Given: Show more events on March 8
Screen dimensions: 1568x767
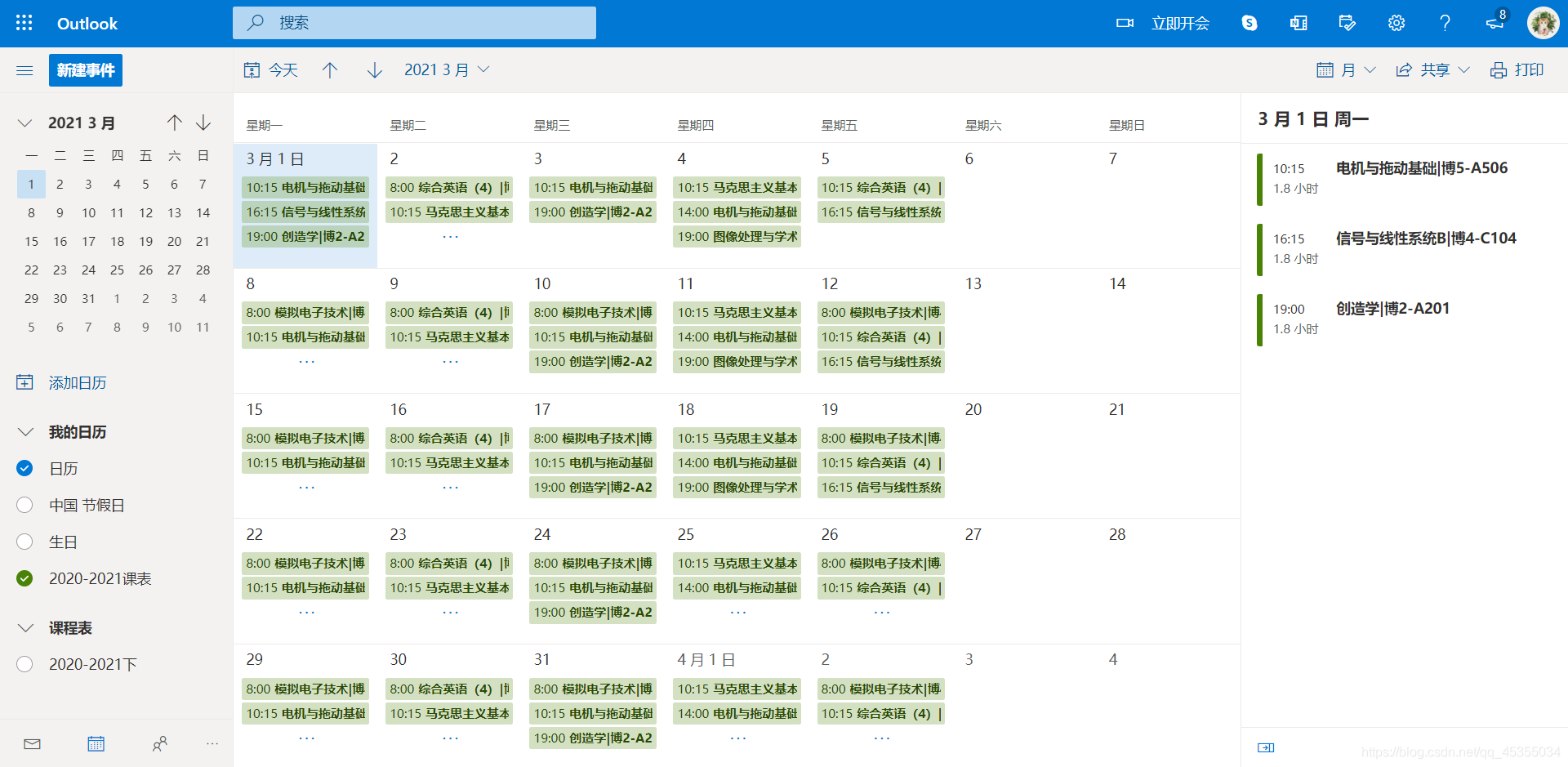Looking at the screenshot, I should click(x=306, y=362).
